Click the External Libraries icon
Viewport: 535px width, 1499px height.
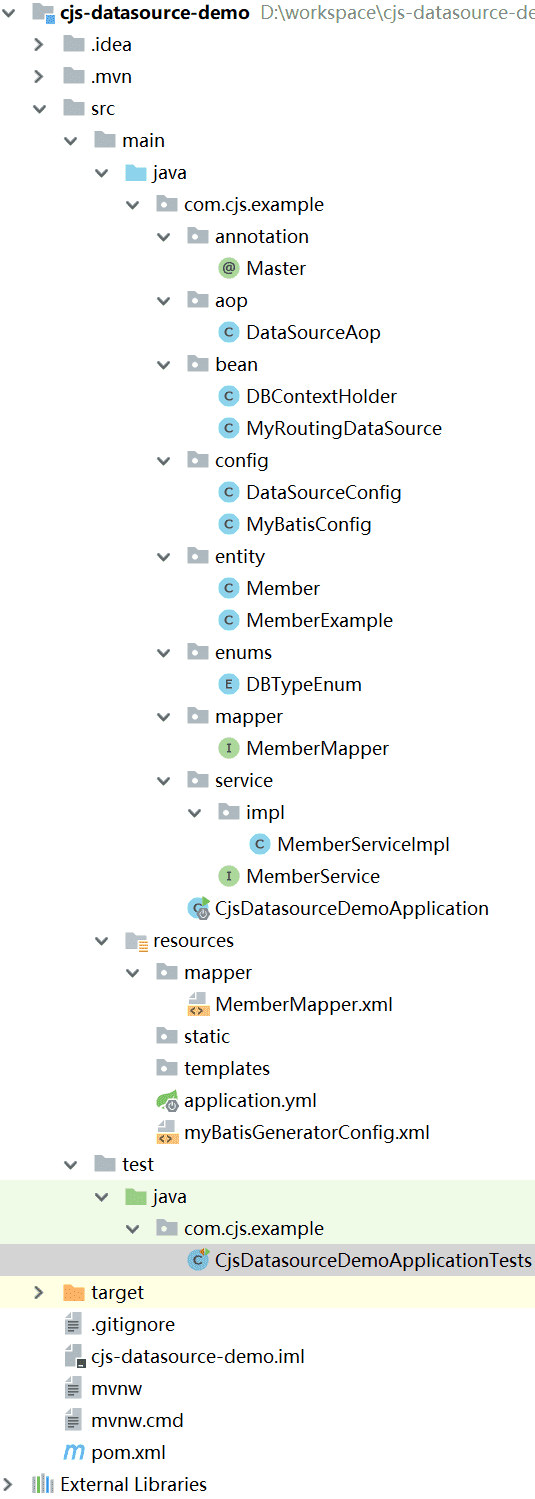[42, 1484]
